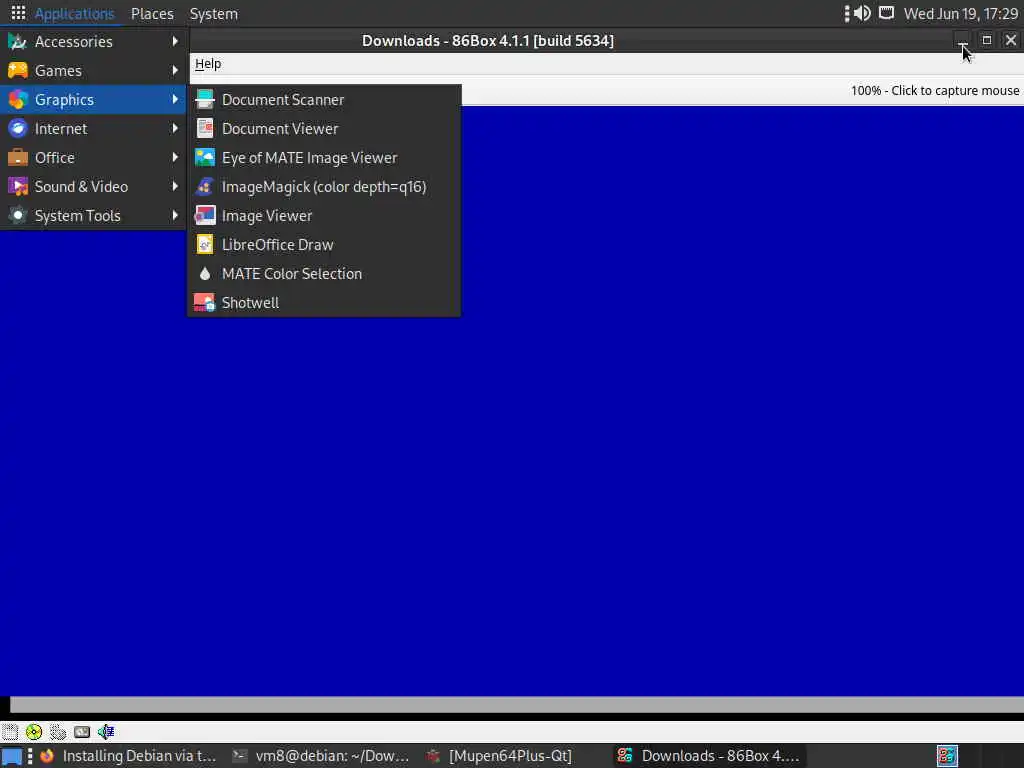Click the Sound & Video icon
This screenshot has width=1024, height=768.
tap(18, 187)
